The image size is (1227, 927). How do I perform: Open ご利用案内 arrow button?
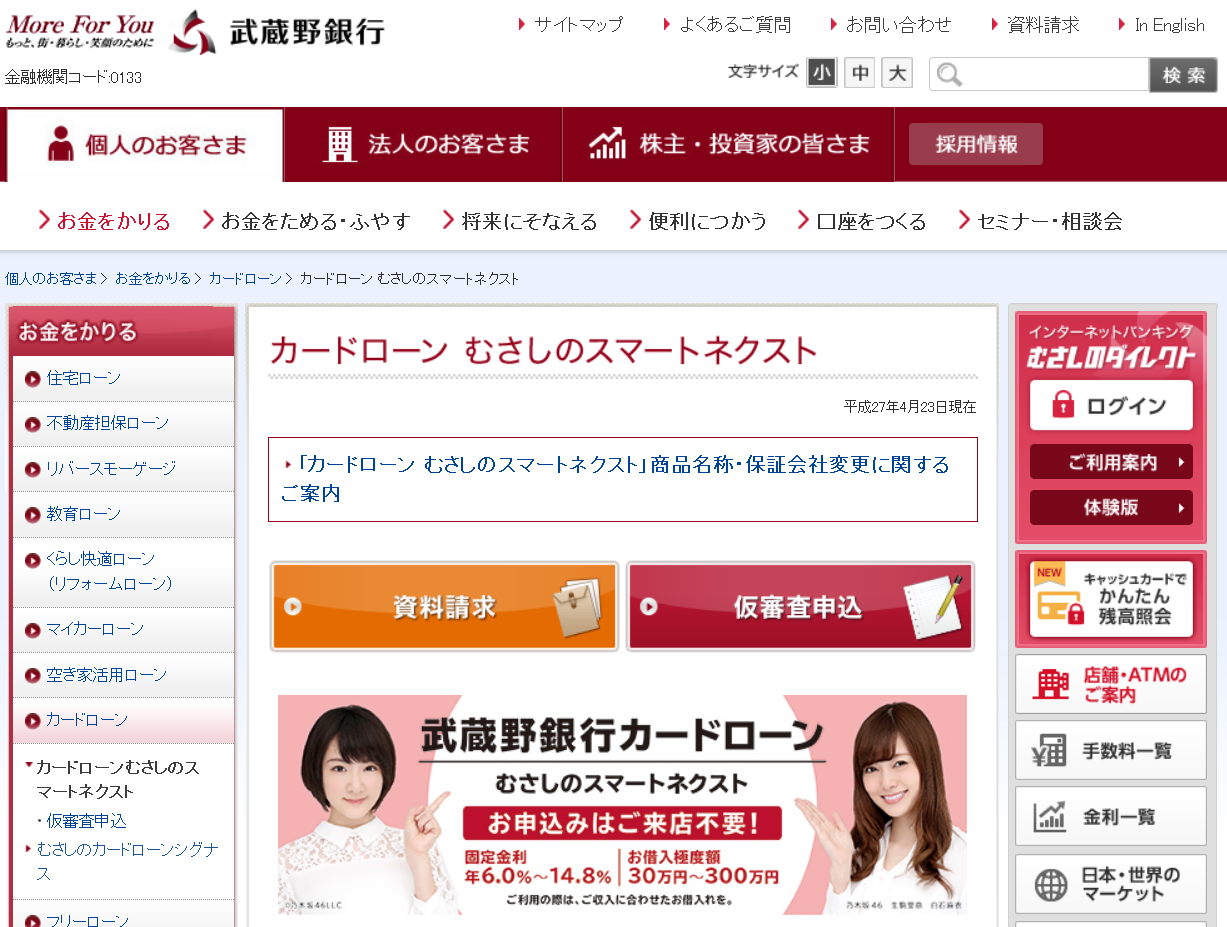[1111, 462]
